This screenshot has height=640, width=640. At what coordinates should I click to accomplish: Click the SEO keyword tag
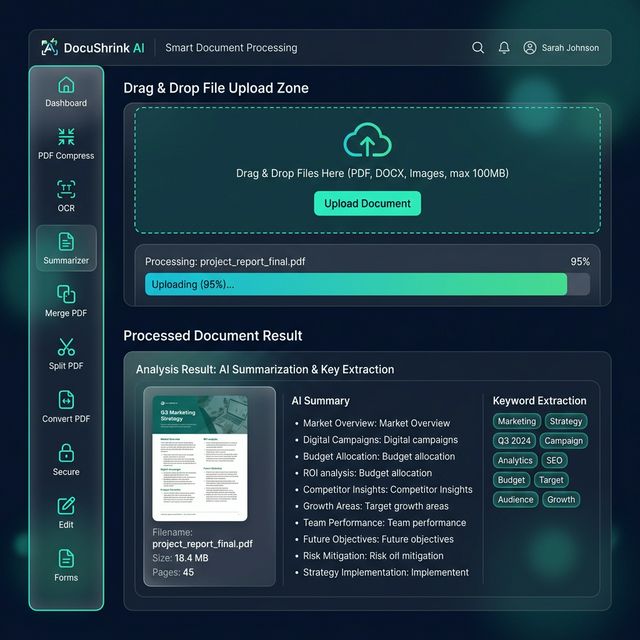(x=554, y=460)
